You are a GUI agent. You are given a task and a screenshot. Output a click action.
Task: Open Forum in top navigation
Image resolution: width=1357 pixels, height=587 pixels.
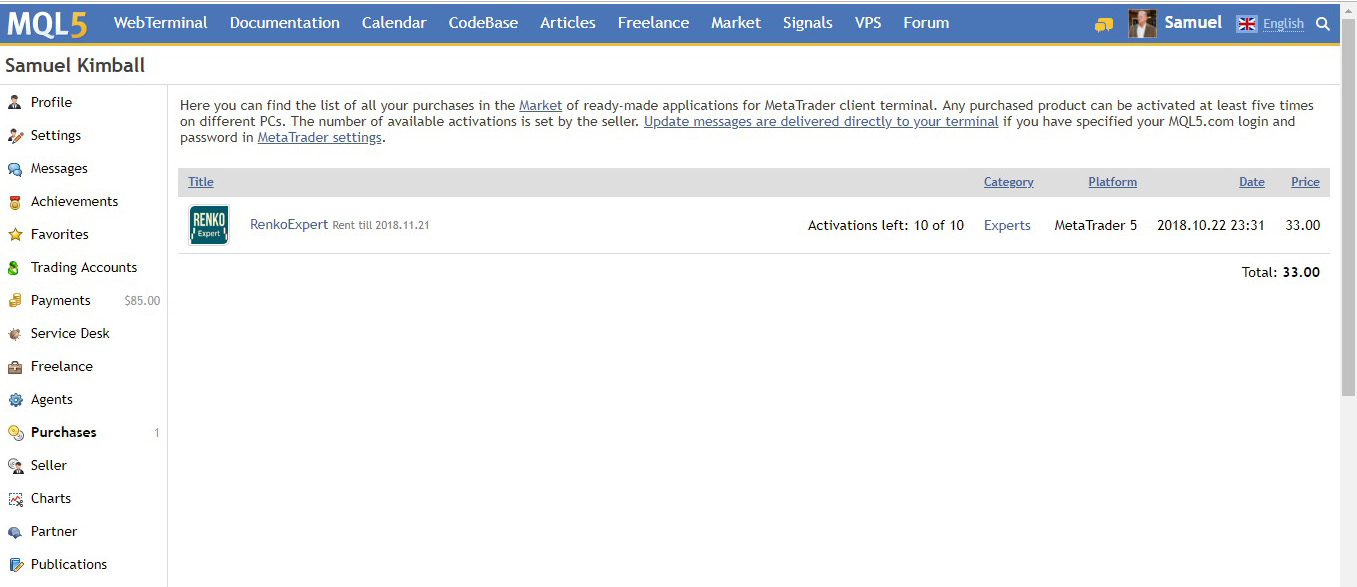(x=926, y=23)
